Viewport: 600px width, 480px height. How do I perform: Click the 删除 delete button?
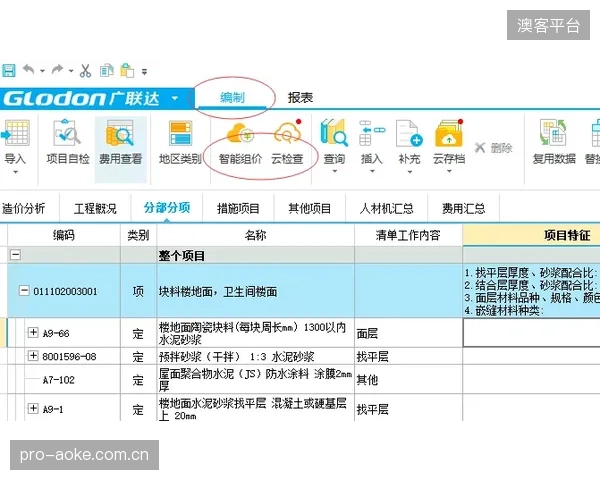point(493,148)
